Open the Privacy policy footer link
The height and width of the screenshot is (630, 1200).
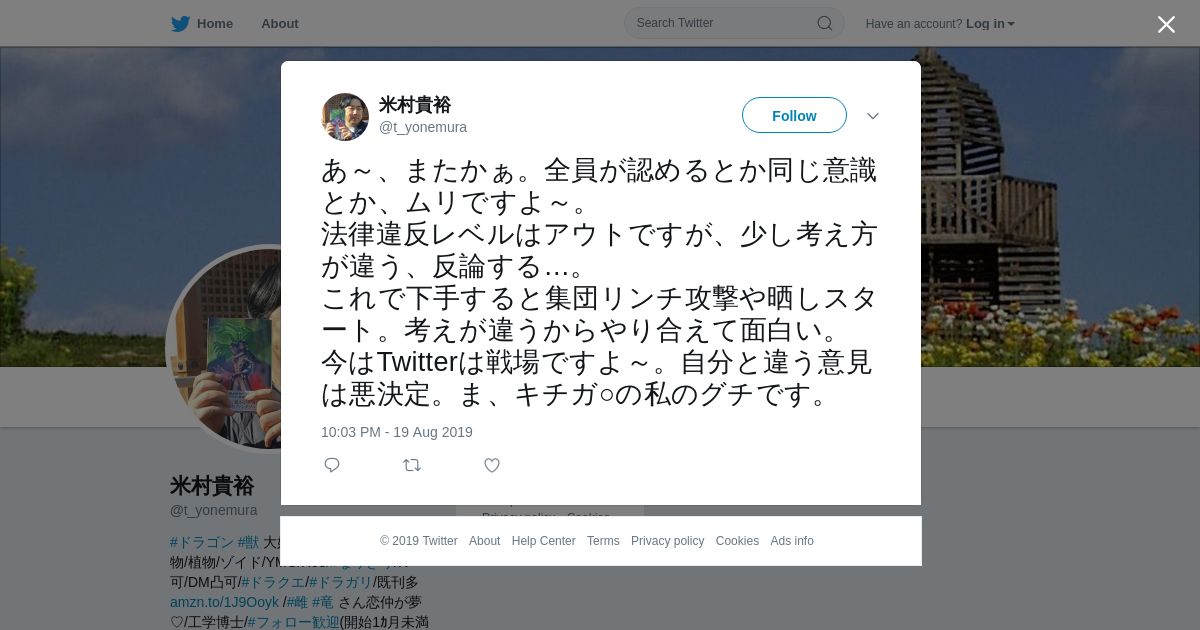(667, 541)
